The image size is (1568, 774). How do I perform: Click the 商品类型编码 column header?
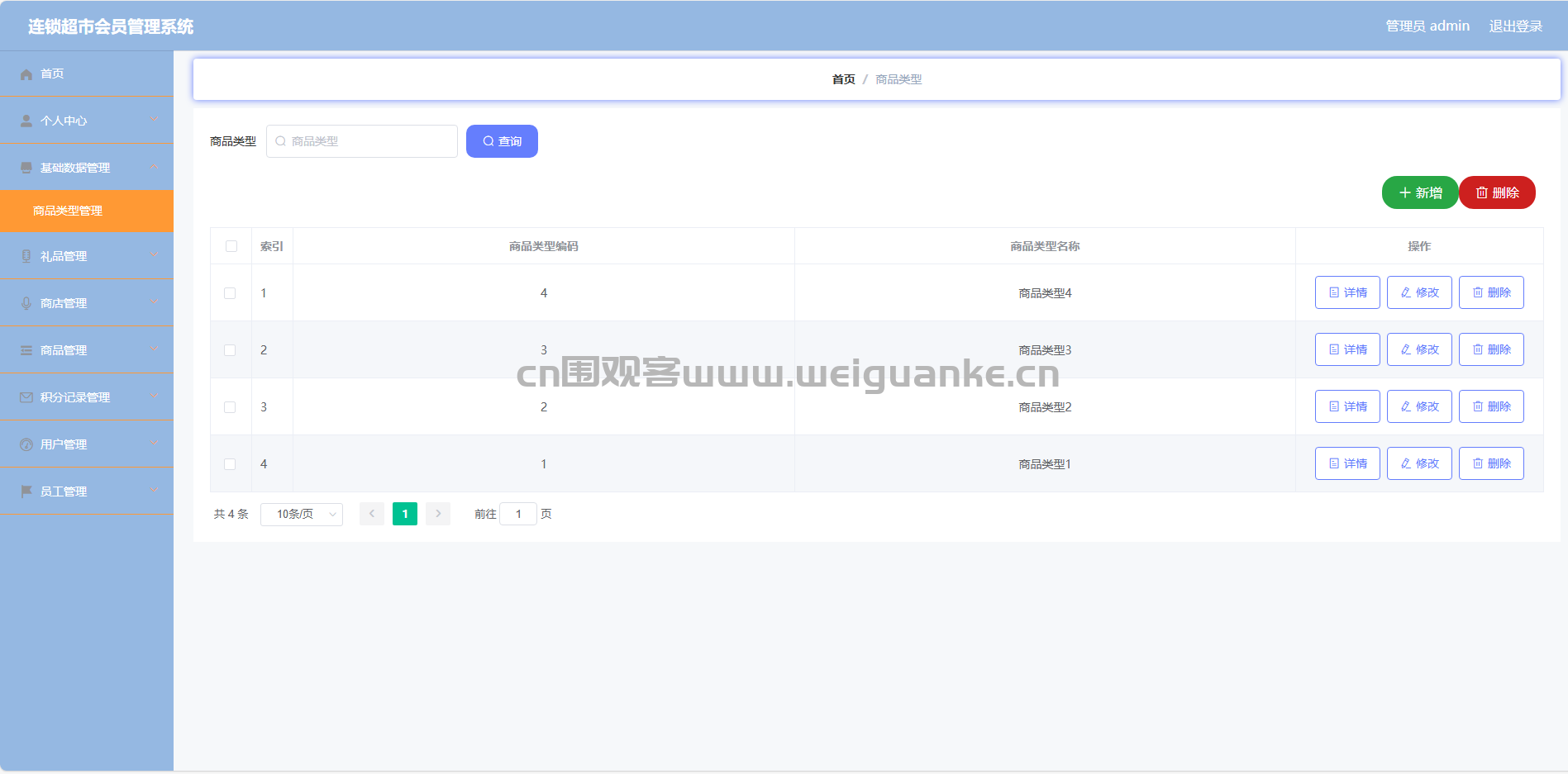click(x=544, y=246)
